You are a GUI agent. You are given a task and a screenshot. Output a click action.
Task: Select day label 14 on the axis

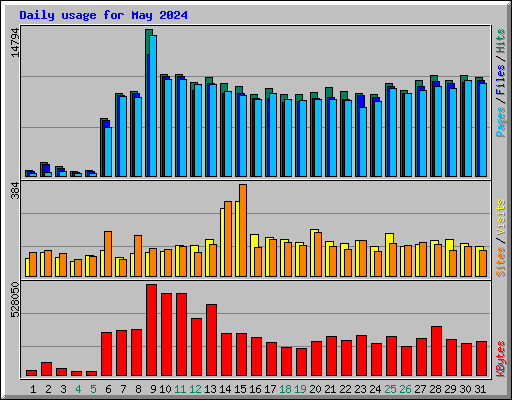point(225,389)
